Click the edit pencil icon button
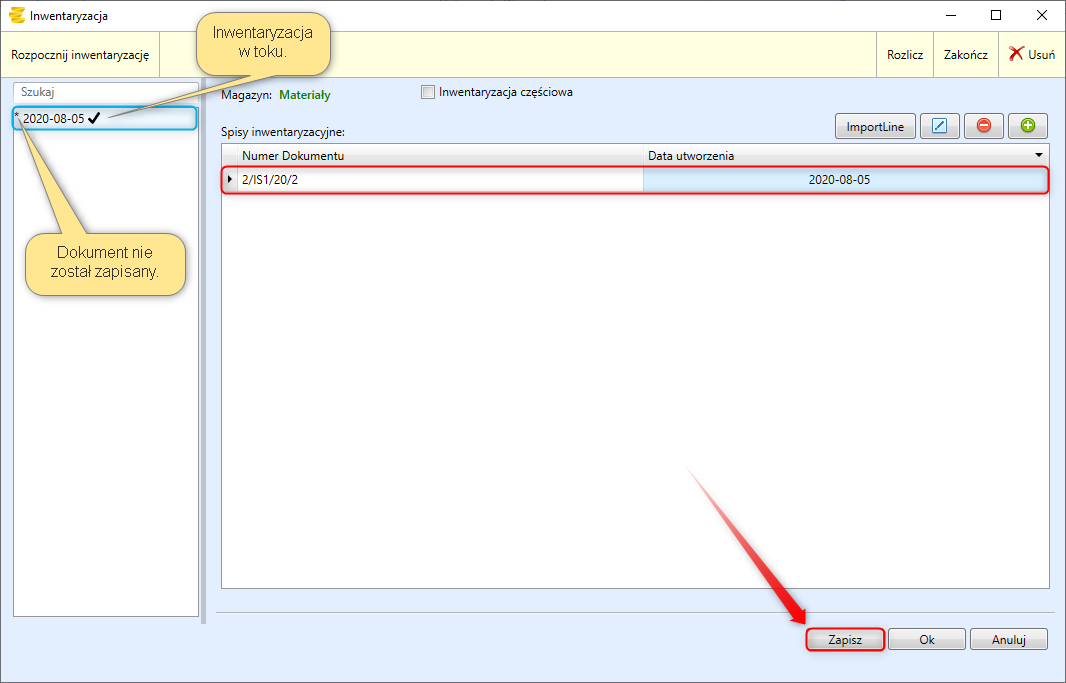 coord(939,126)
